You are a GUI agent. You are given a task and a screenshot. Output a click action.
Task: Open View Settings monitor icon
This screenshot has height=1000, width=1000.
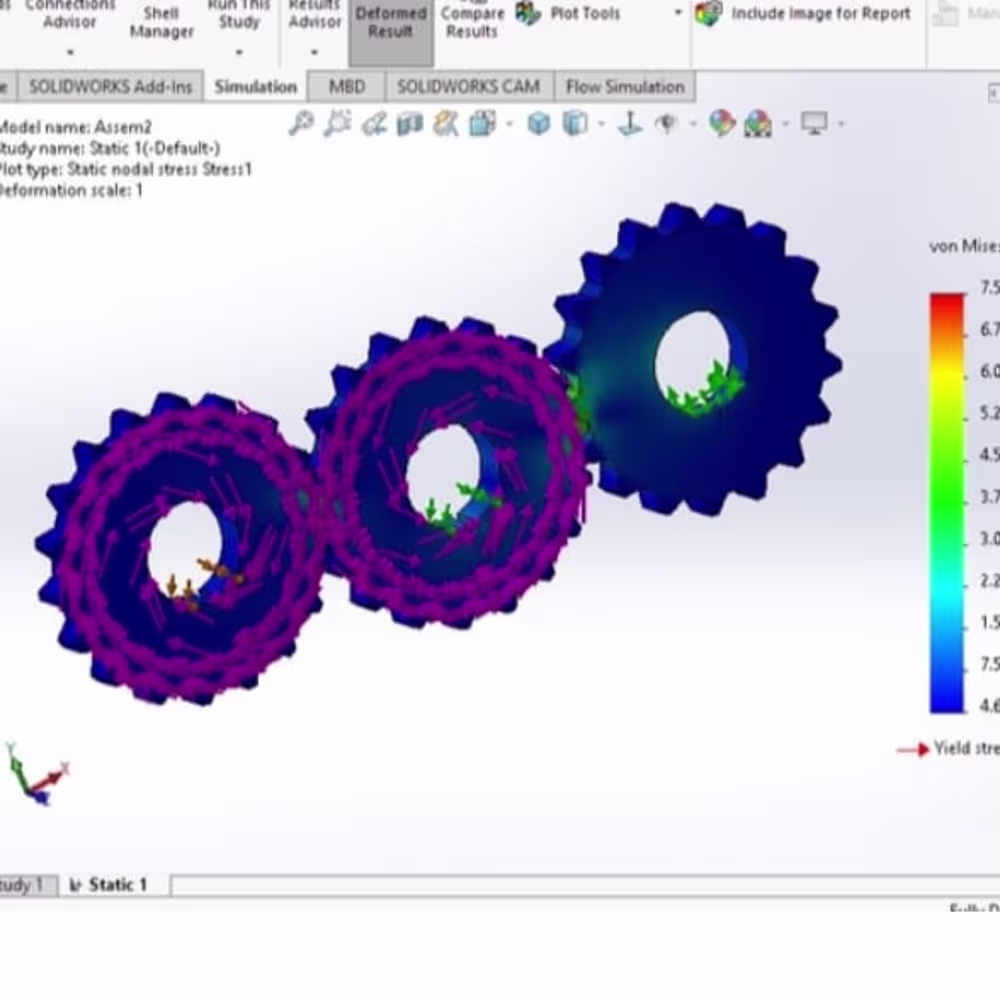point(814,123)
